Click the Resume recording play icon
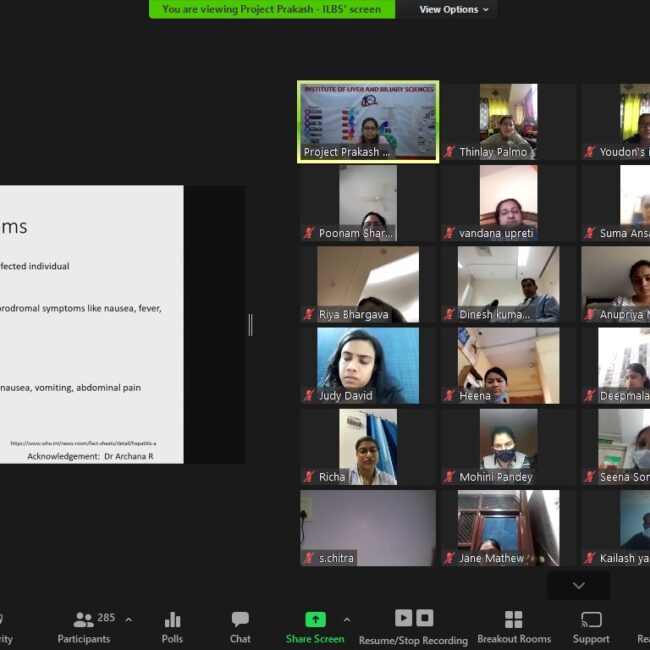Screen dimensions: 650x650 click(403, 618)
